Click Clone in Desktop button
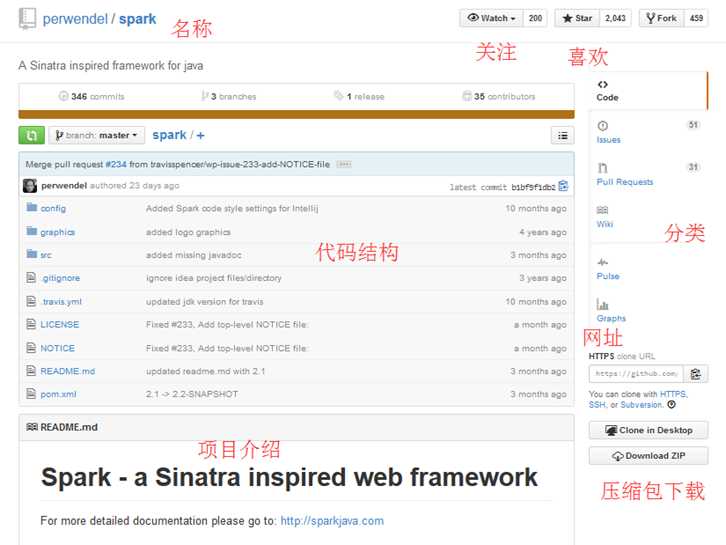The image size is (726, 545). [x=648, y=430]
